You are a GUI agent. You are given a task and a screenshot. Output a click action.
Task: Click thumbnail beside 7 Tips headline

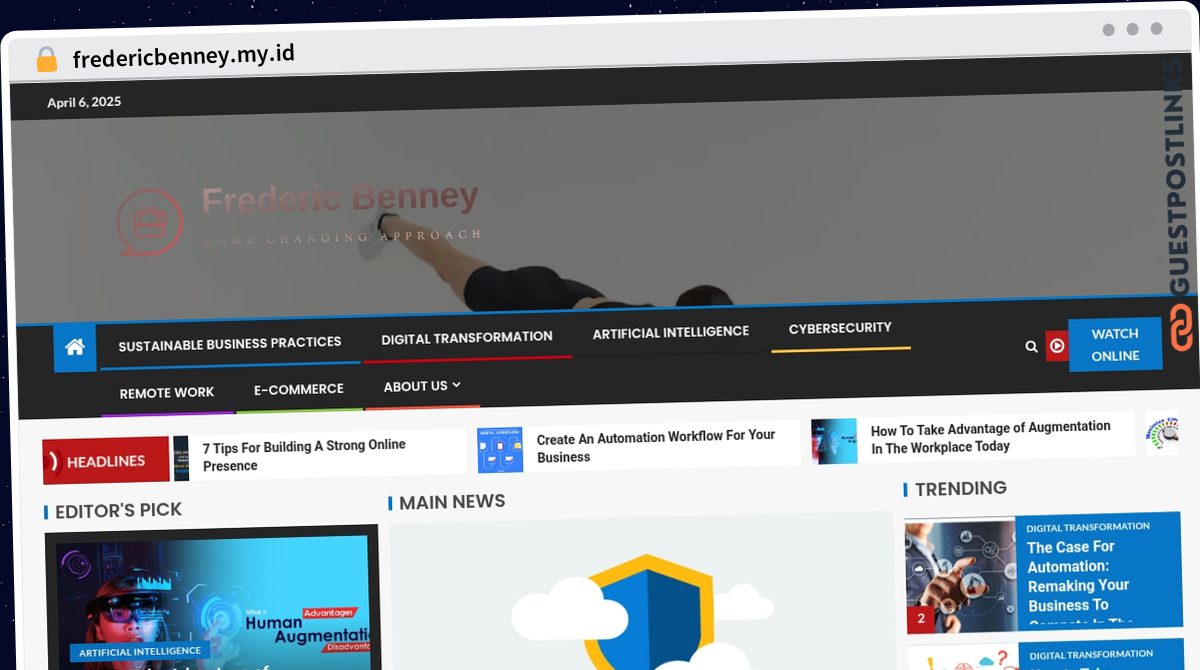pyautogui.click(x=181, y=458)
